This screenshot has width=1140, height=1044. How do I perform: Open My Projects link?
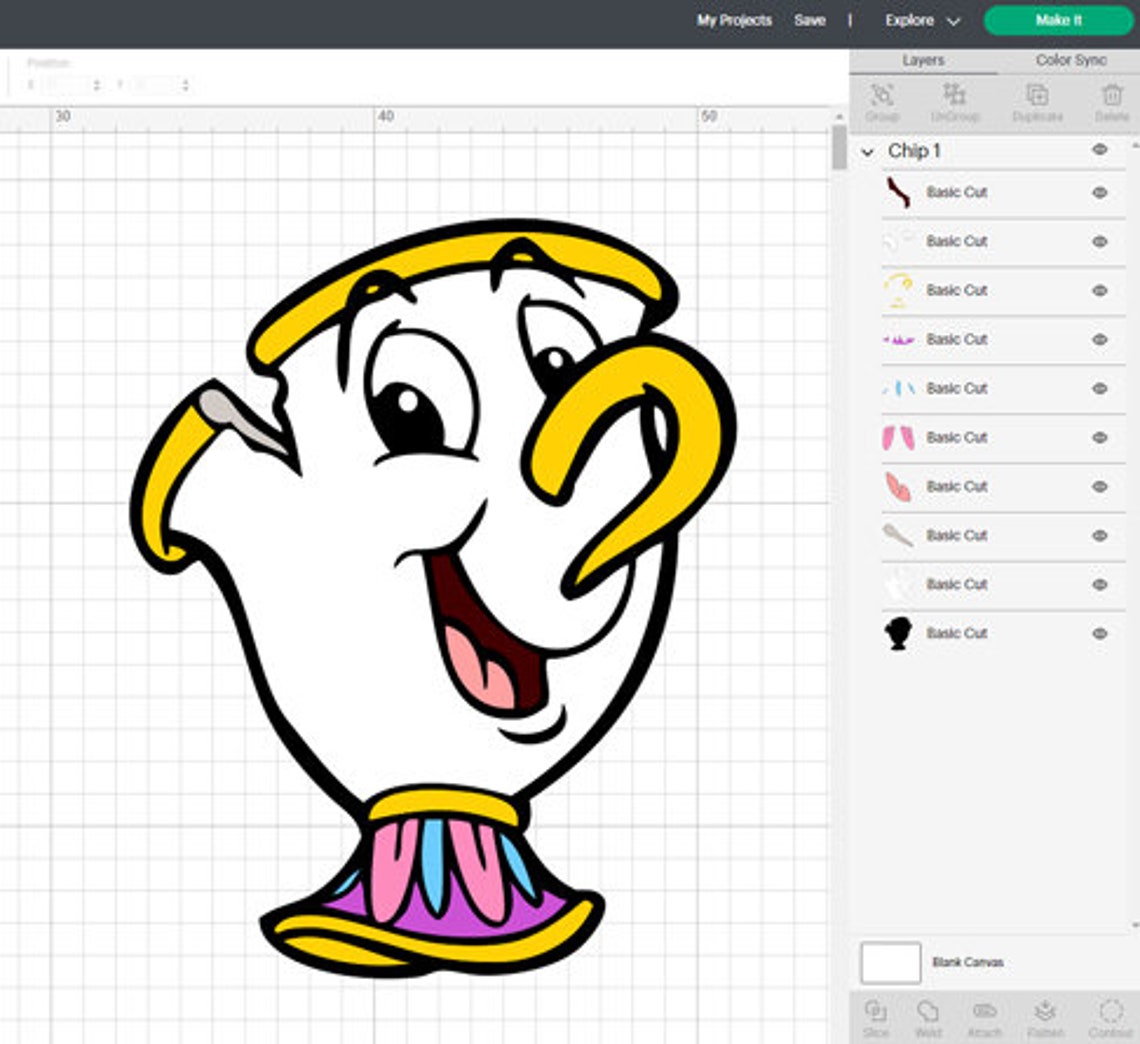[734, 20]
